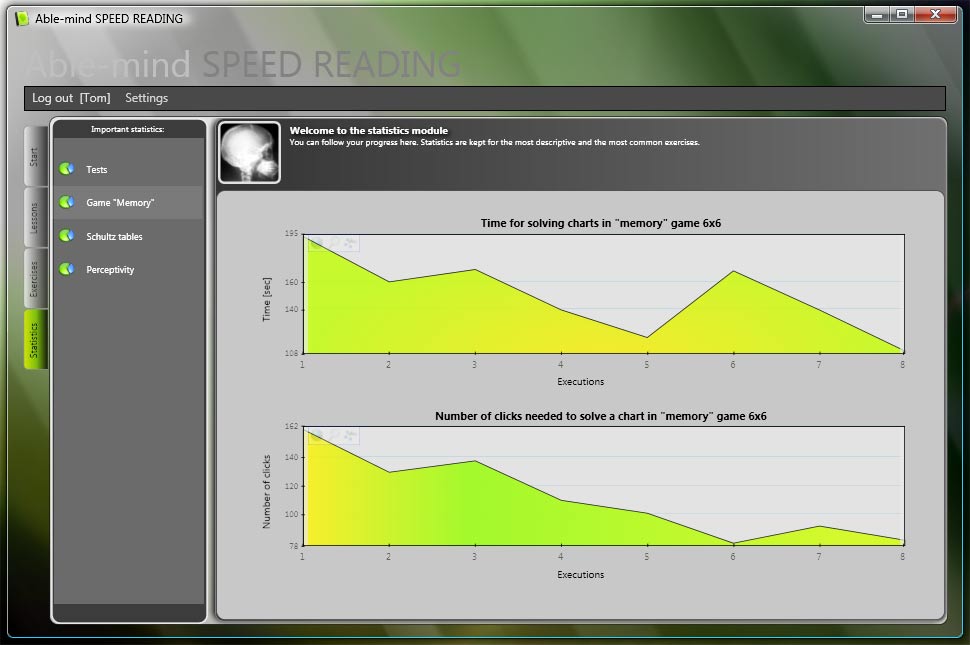Click the "Time [sec]" axis label
The width and height of the screenshot is (970, 645).
coord(267,299)
